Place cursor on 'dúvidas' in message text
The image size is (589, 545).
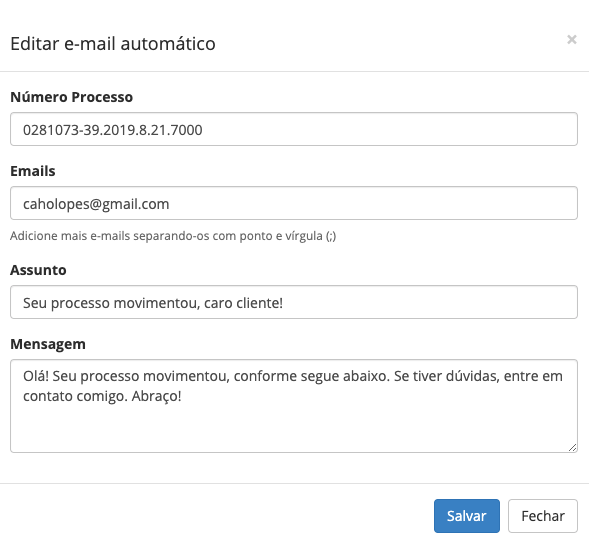pyautogui.click(x=473, y=376)
